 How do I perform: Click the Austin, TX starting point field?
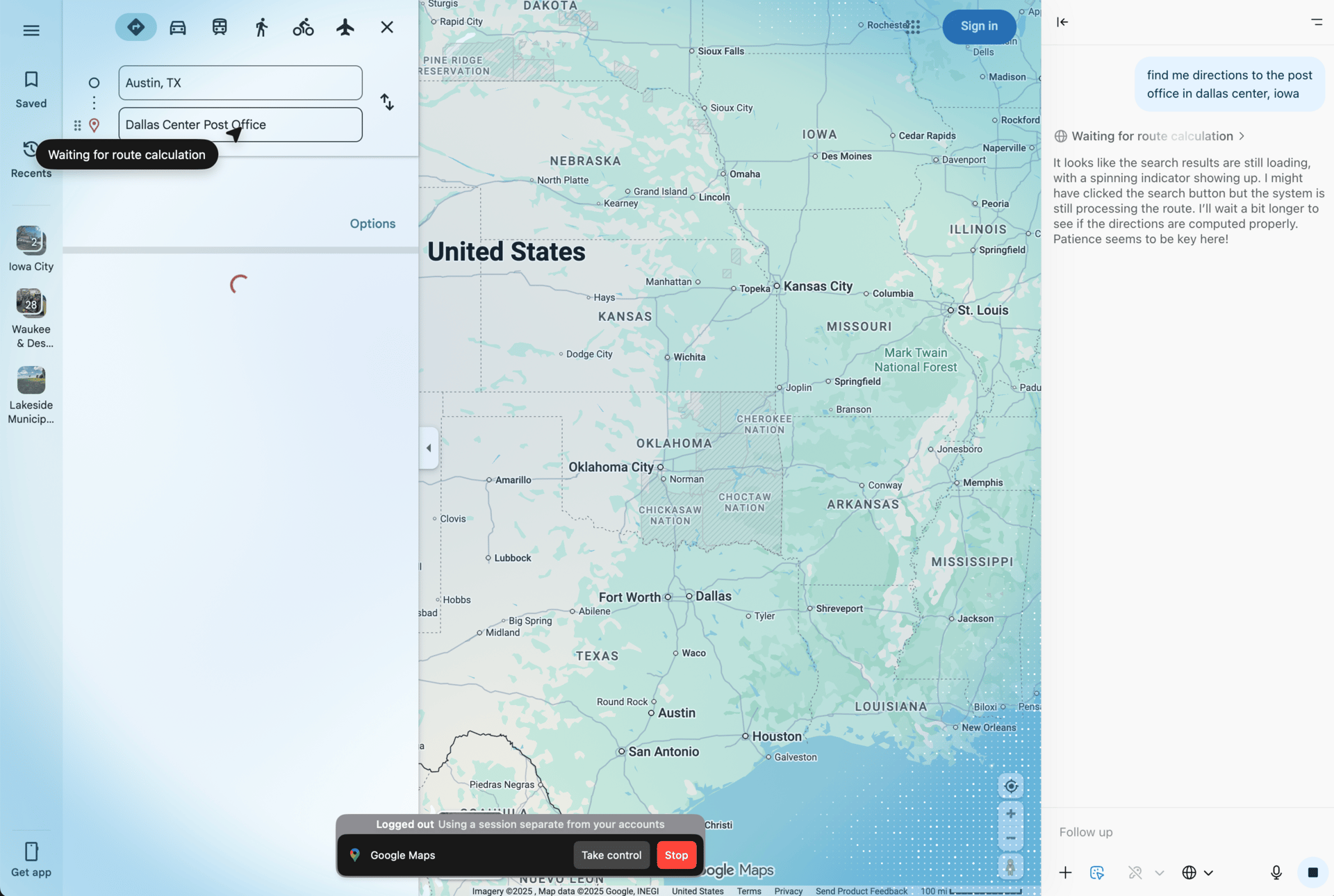[x=240, y=83]
